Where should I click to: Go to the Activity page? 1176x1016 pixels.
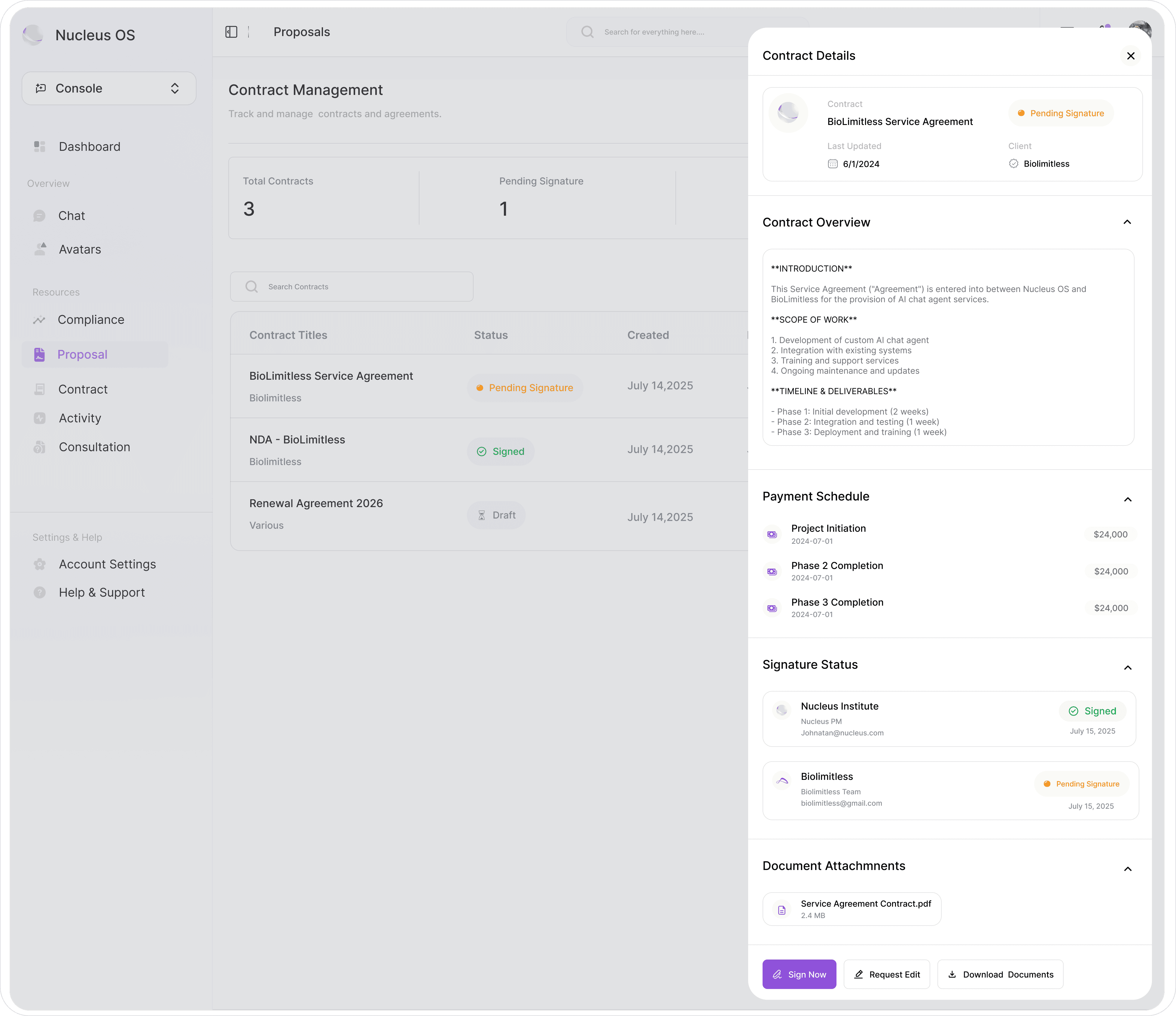(80, 418)
